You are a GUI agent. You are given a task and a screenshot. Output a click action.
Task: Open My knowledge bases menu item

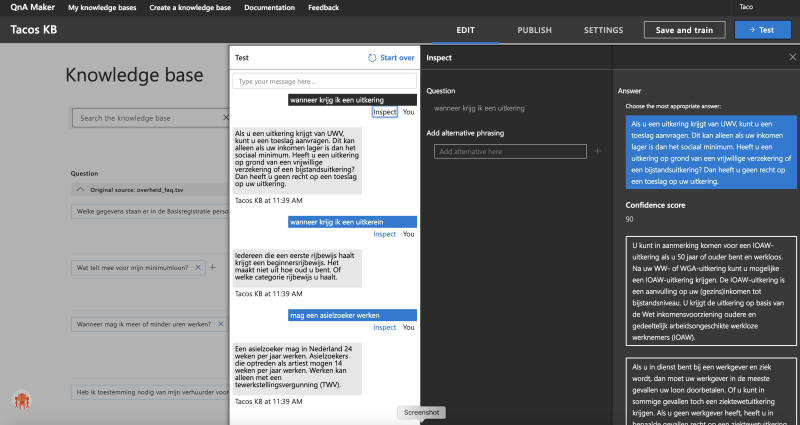pyautogui.click(x=102, y=8)
